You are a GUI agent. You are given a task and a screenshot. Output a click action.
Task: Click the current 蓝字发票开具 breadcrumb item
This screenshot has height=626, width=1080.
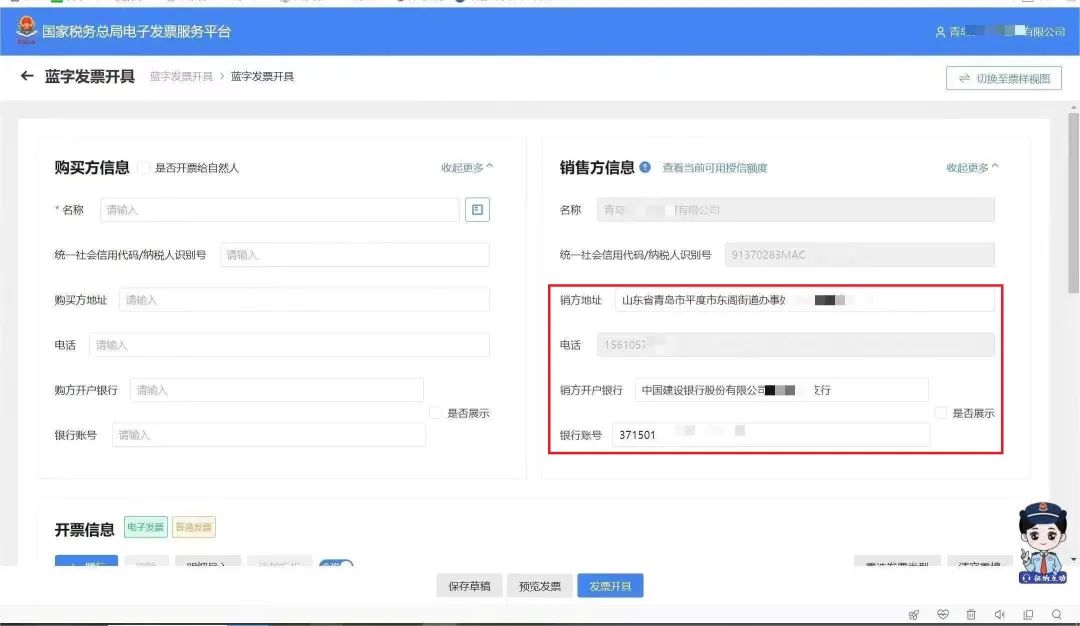(262, 76)
